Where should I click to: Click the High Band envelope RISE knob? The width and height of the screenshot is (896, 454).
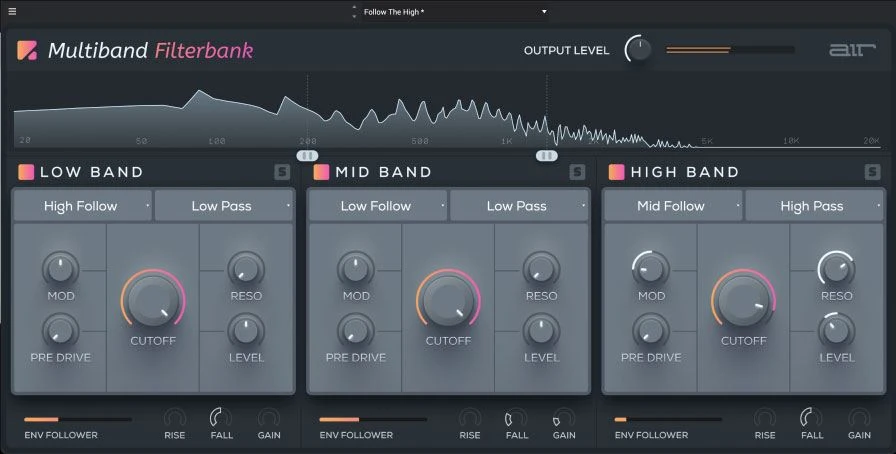[765, 417]
